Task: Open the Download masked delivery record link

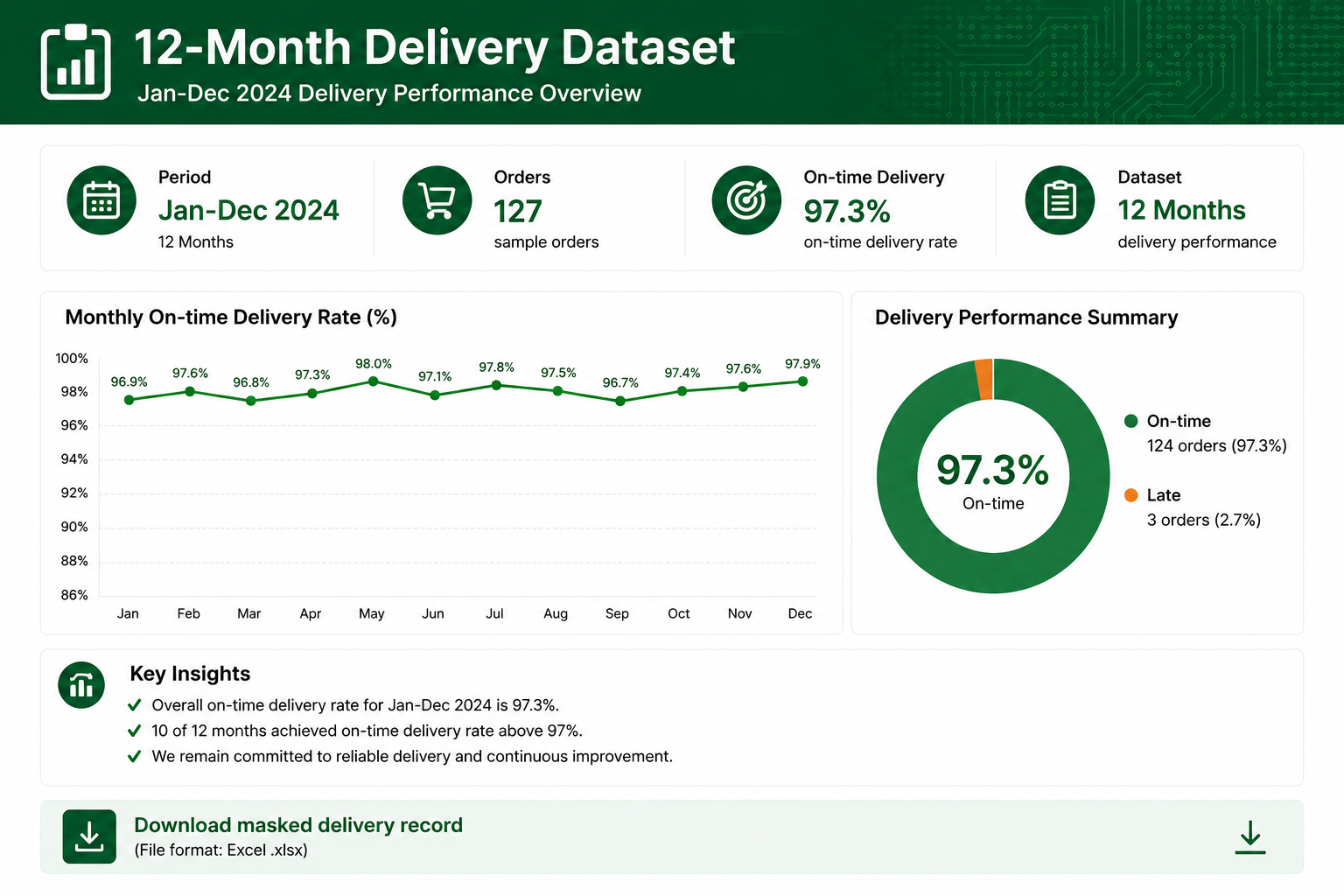Action: 298,825
